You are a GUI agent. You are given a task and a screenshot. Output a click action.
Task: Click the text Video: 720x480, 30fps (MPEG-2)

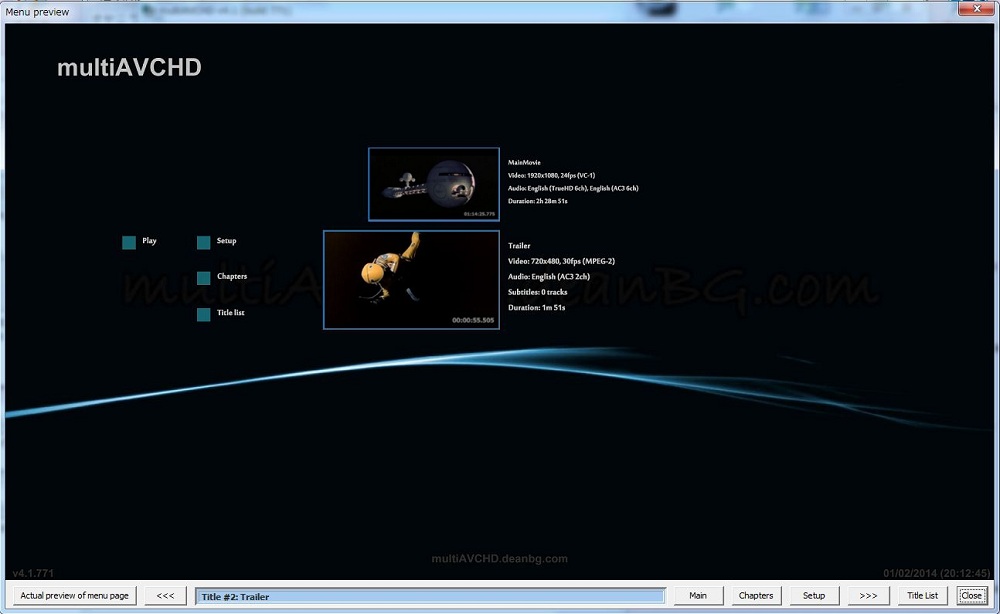pos(561,261)
